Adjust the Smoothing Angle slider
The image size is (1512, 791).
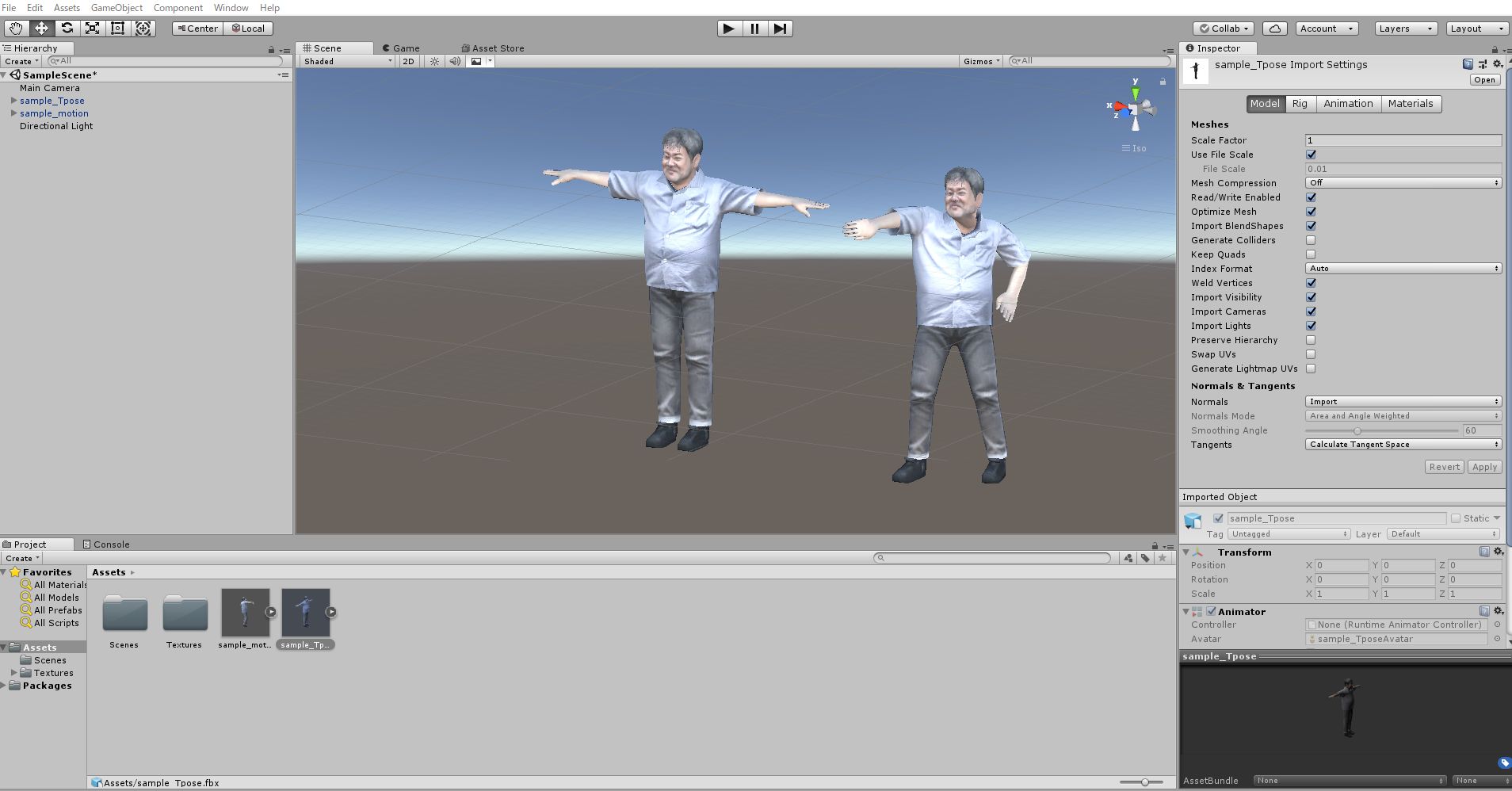[x=1357, y=430]
